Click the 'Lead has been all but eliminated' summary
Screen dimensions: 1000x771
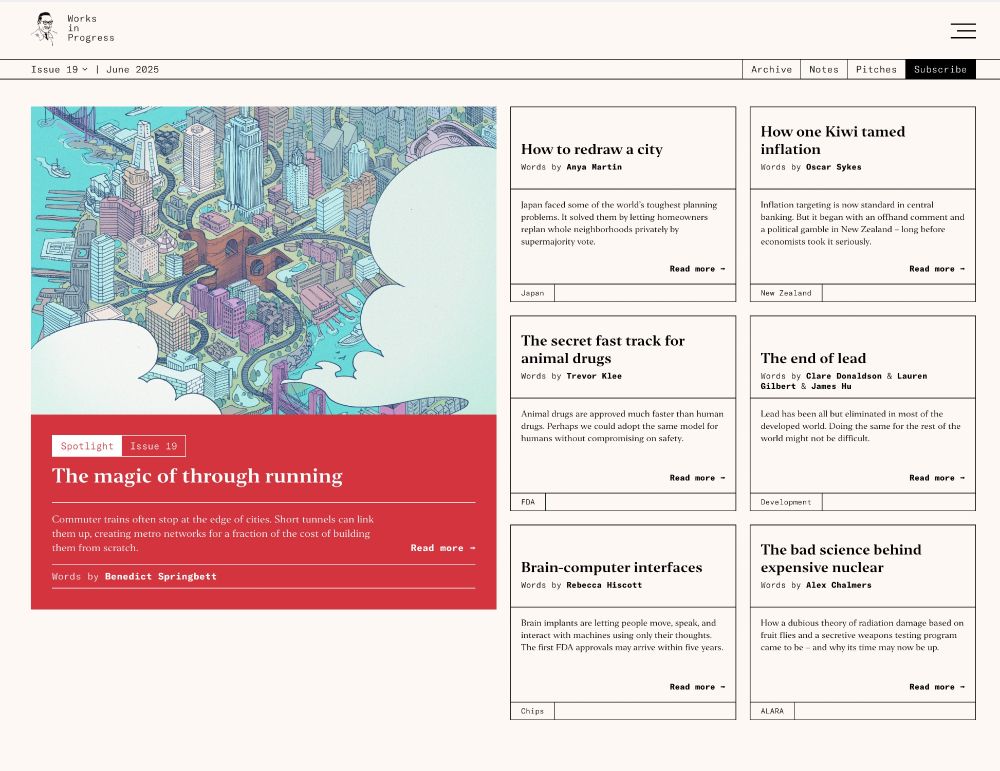[860, 426]
